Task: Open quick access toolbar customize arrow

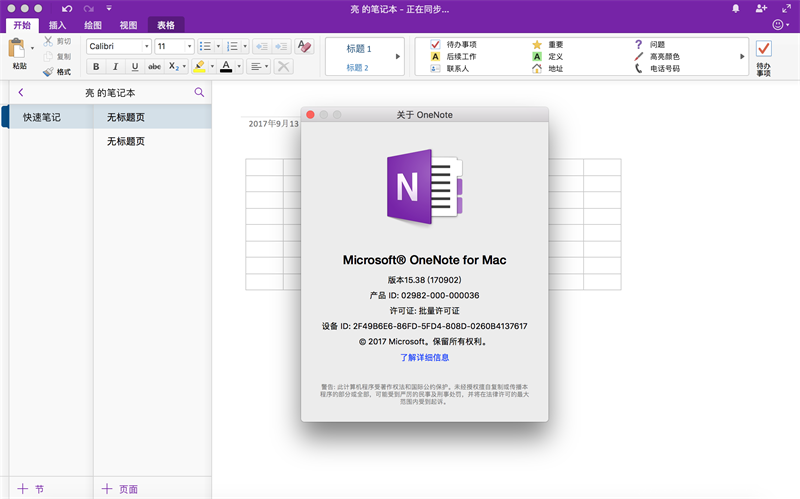Action: click(109, 9)
